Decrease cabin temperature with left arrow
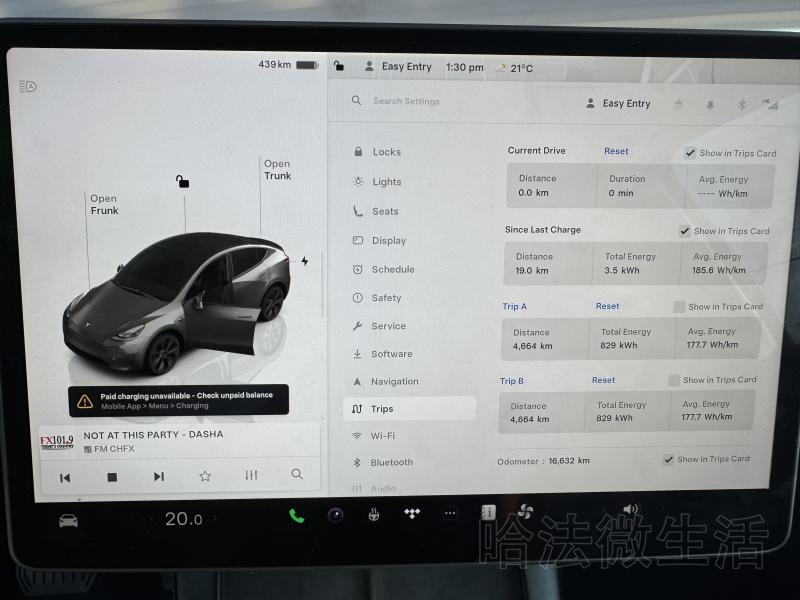 (152, 519)
